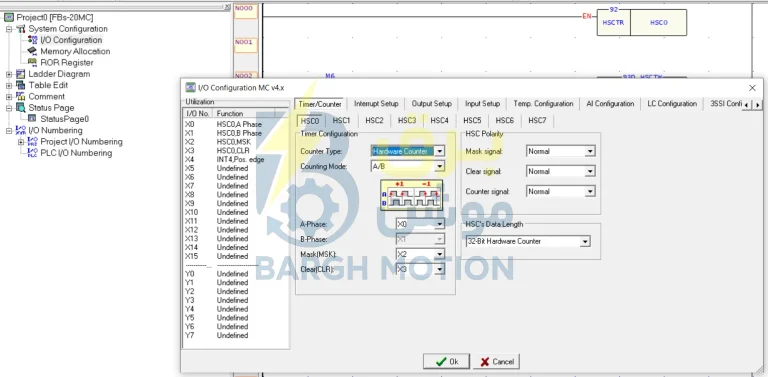The height and width of the screenshot is (377, 768).
Task: Click the Status Page icon
Action: [x=21, y=108]
